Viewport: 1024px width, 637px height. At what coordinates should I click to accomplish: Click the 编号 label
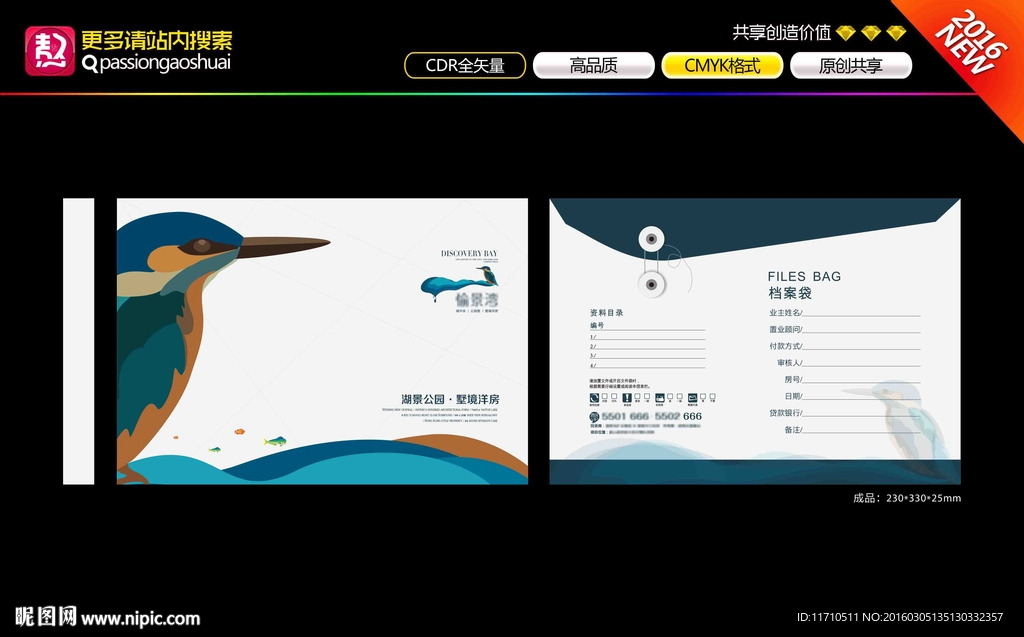coord(597,325)
